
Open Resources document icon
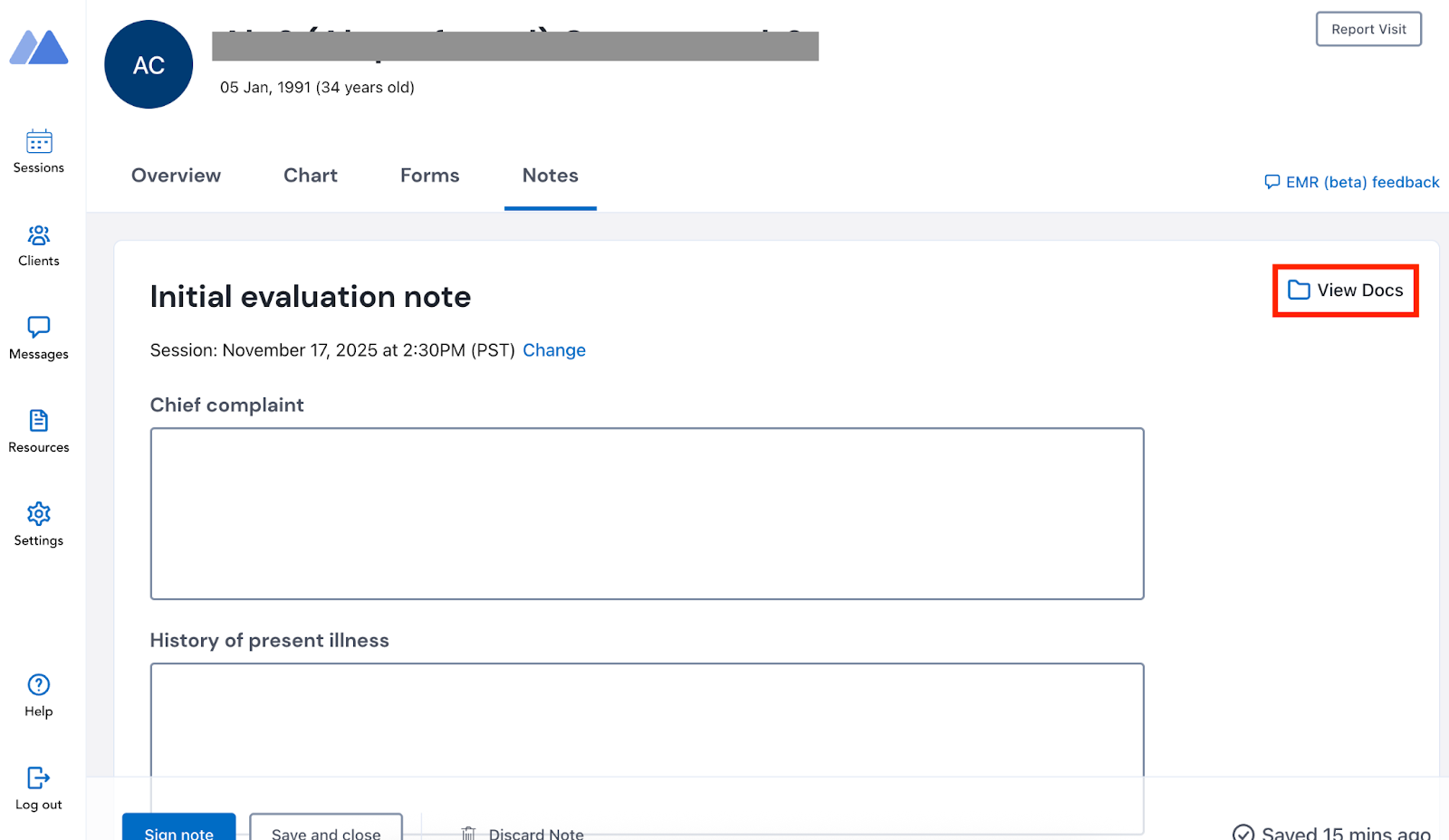(x=39, y=421)
